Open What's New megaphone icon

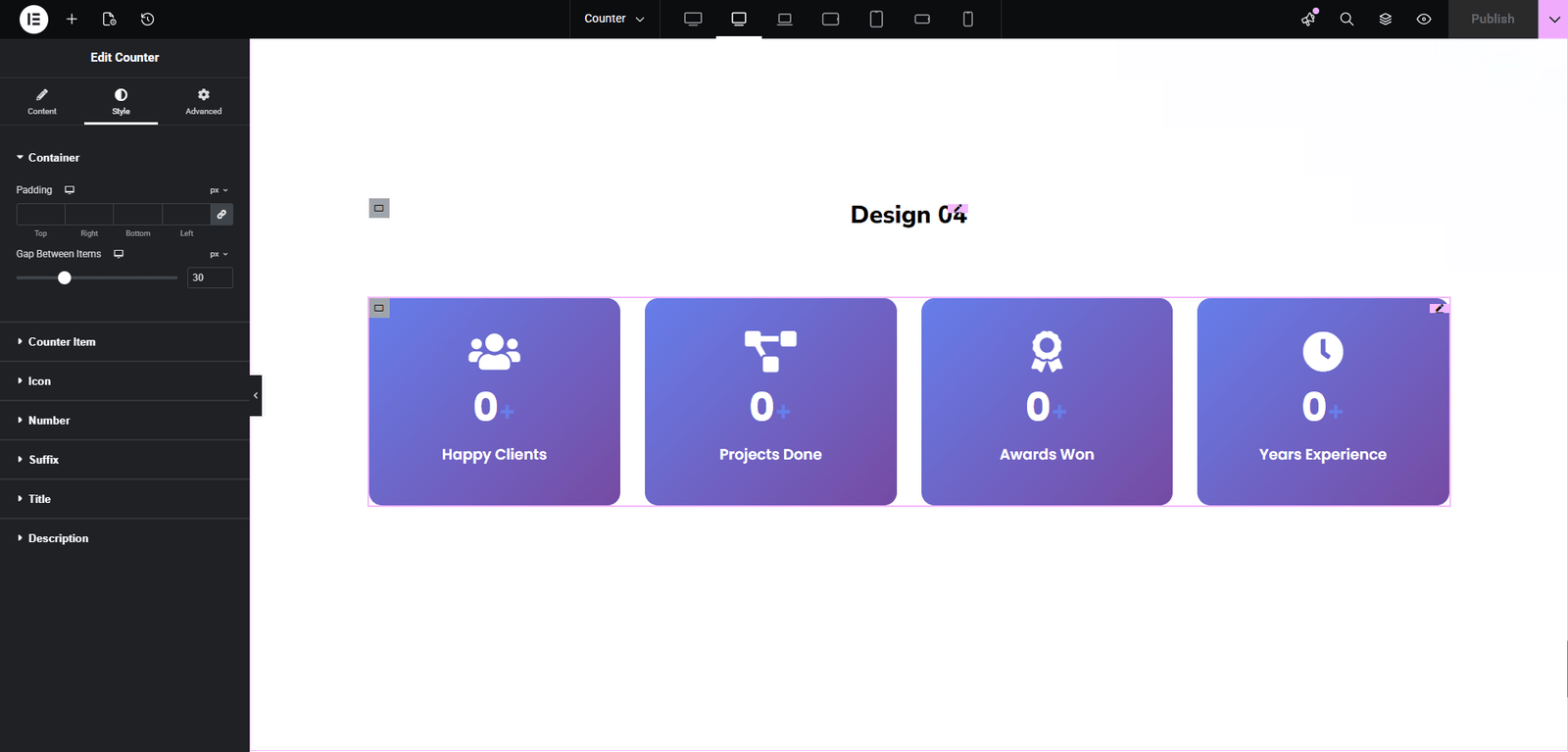click(x=1309, y=19)
